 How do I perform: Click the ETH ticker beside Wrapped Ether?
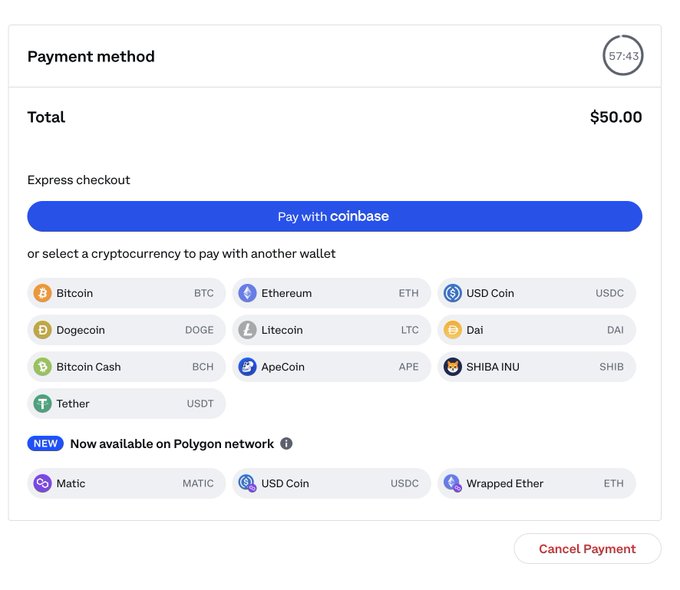coord(614,483)
